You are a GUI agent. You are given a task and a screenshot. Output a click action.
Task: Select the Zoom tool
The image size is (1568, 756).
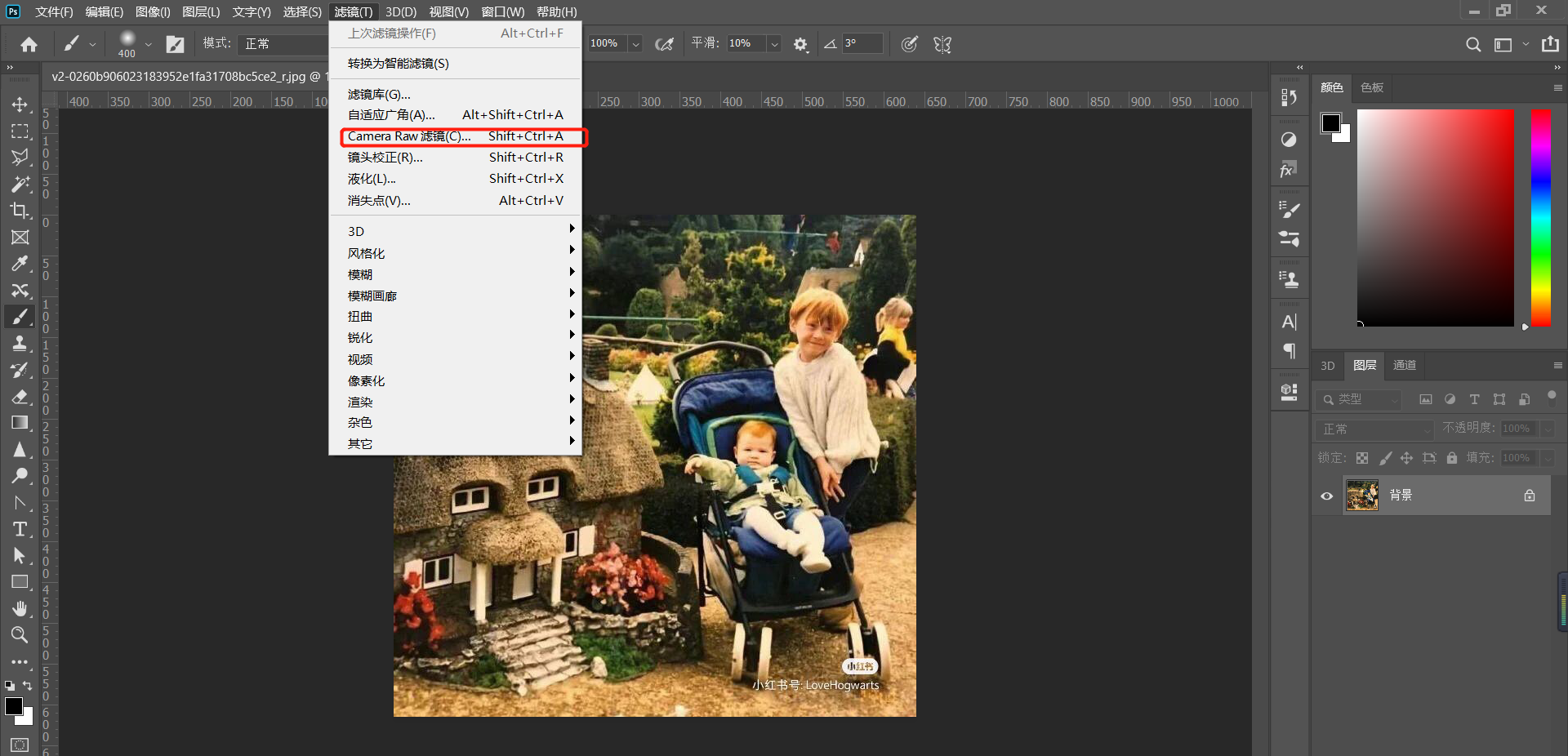[20, 635]
